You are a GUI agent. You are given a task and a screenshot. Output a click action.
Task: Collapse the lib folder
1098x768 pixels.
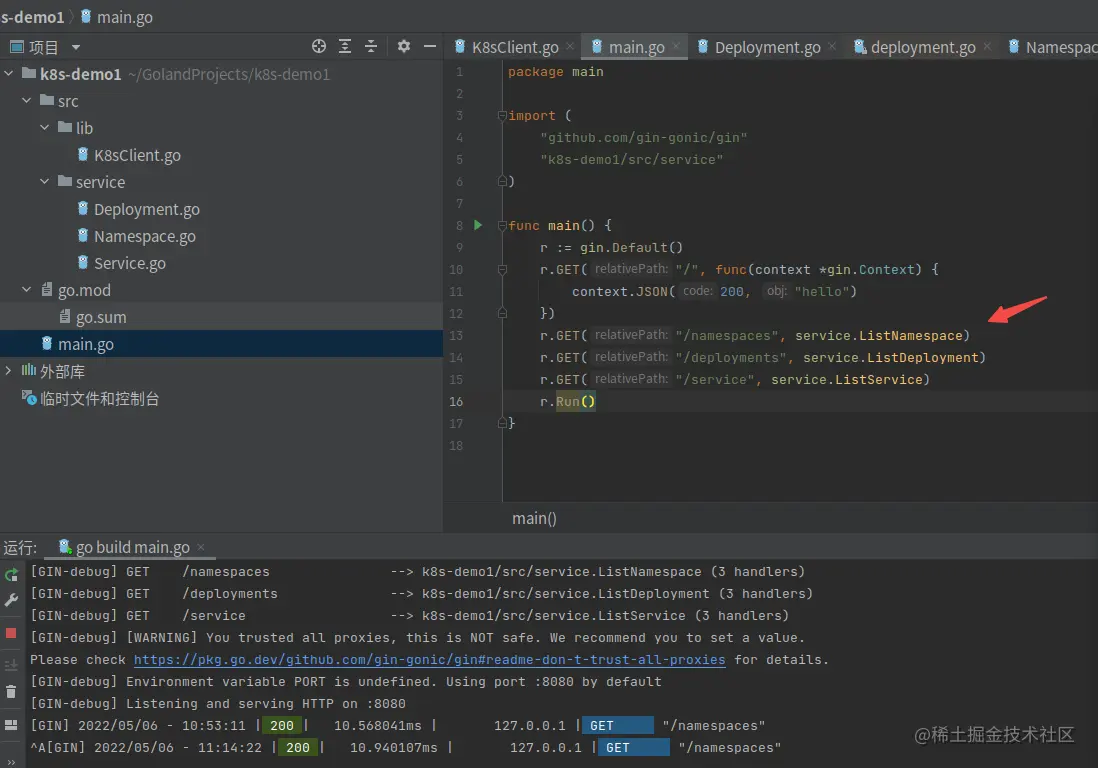45,127
